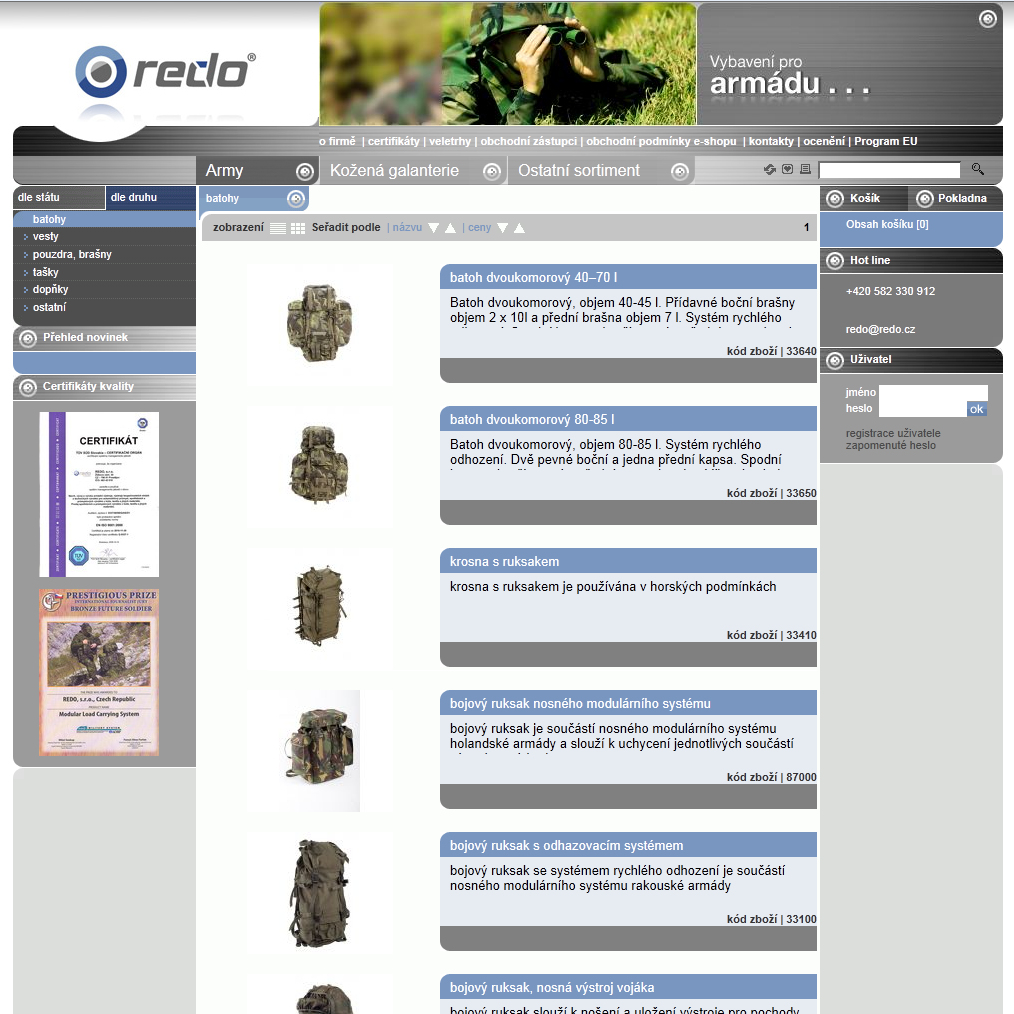Click round icon on Ostatní sortiment tab
The image size is (1014, 1014).
(680, 171)
